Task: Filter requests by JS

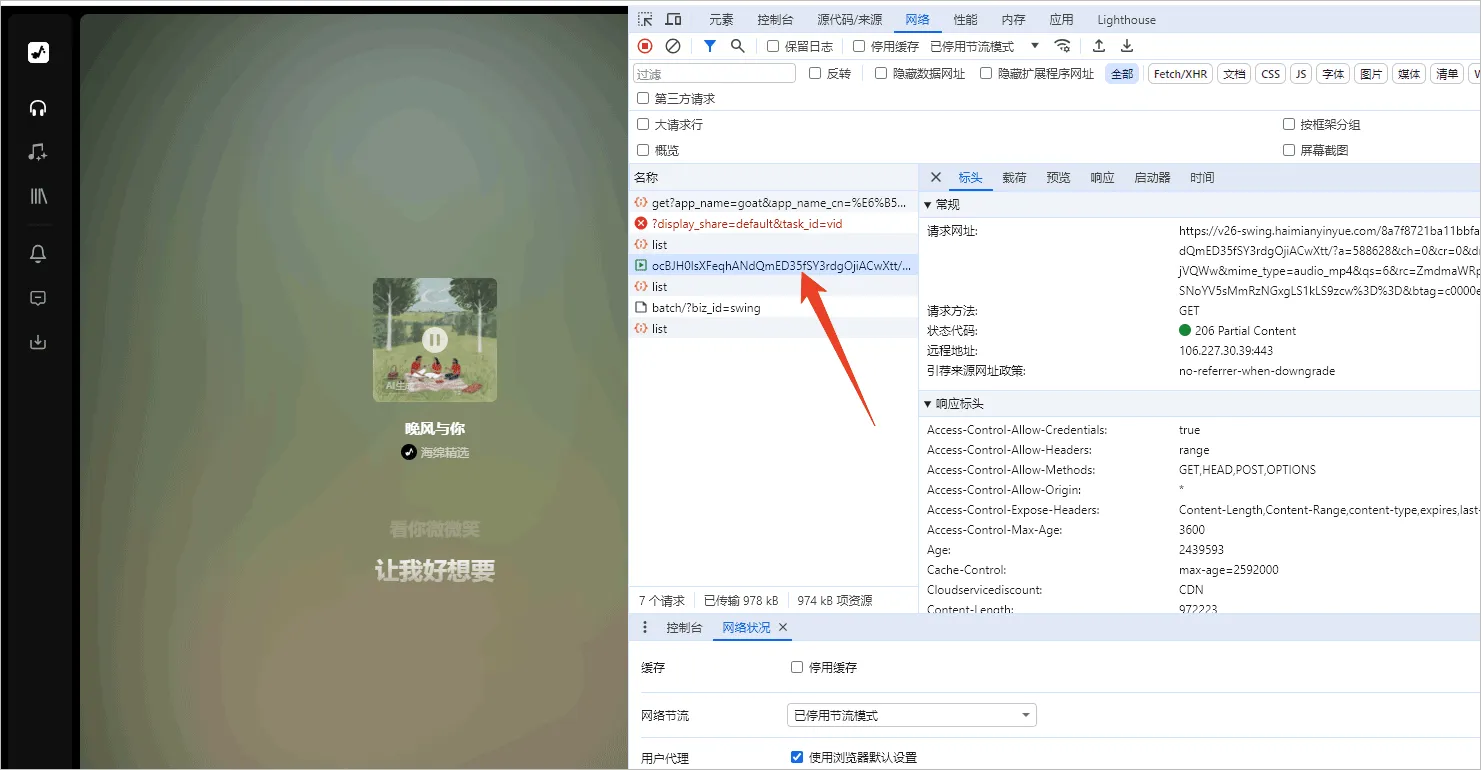Action: [1300, 73]
